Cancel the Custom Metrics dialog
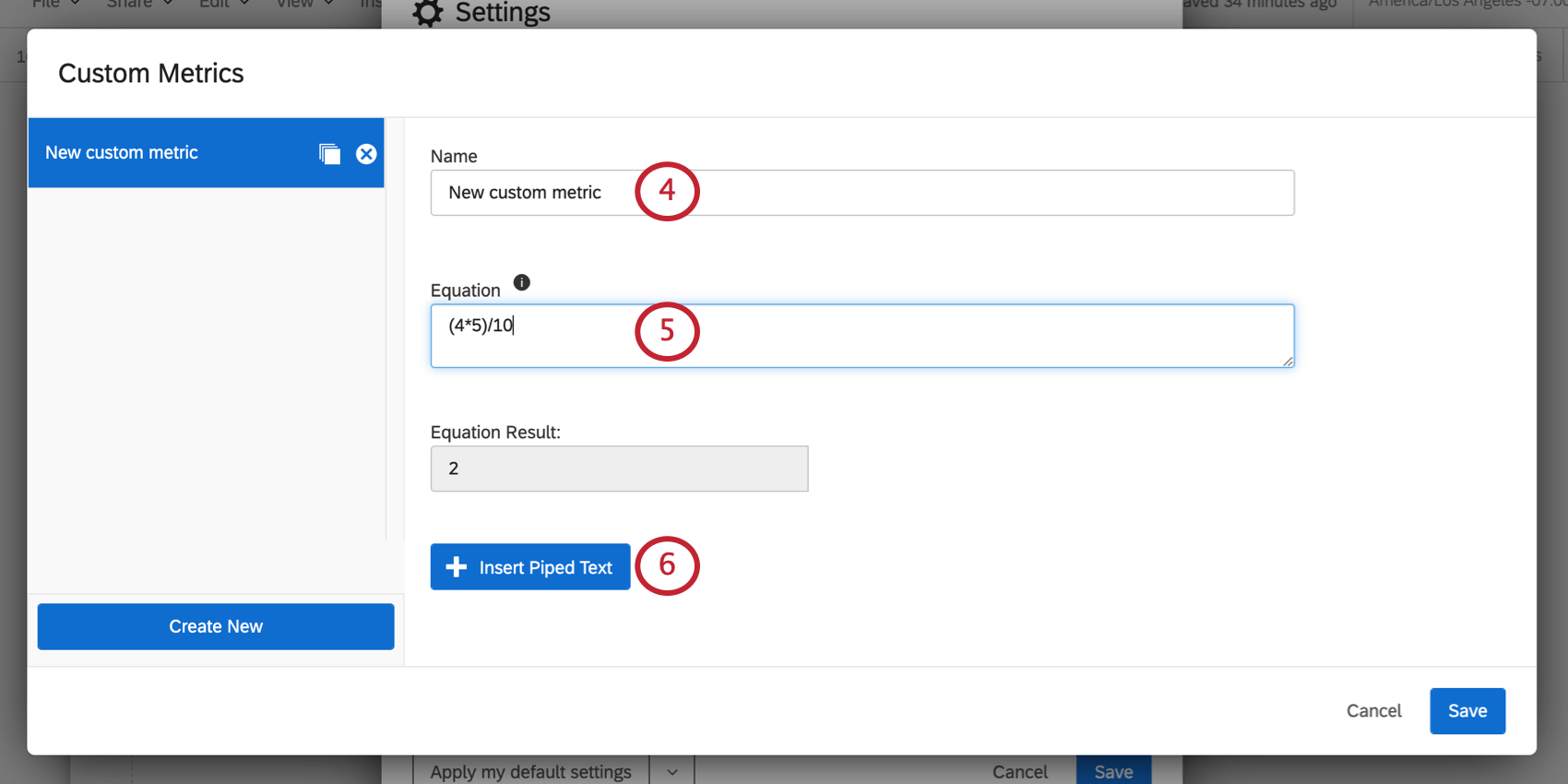The width and height of the screenshot is (1568, 784). 1373,711
